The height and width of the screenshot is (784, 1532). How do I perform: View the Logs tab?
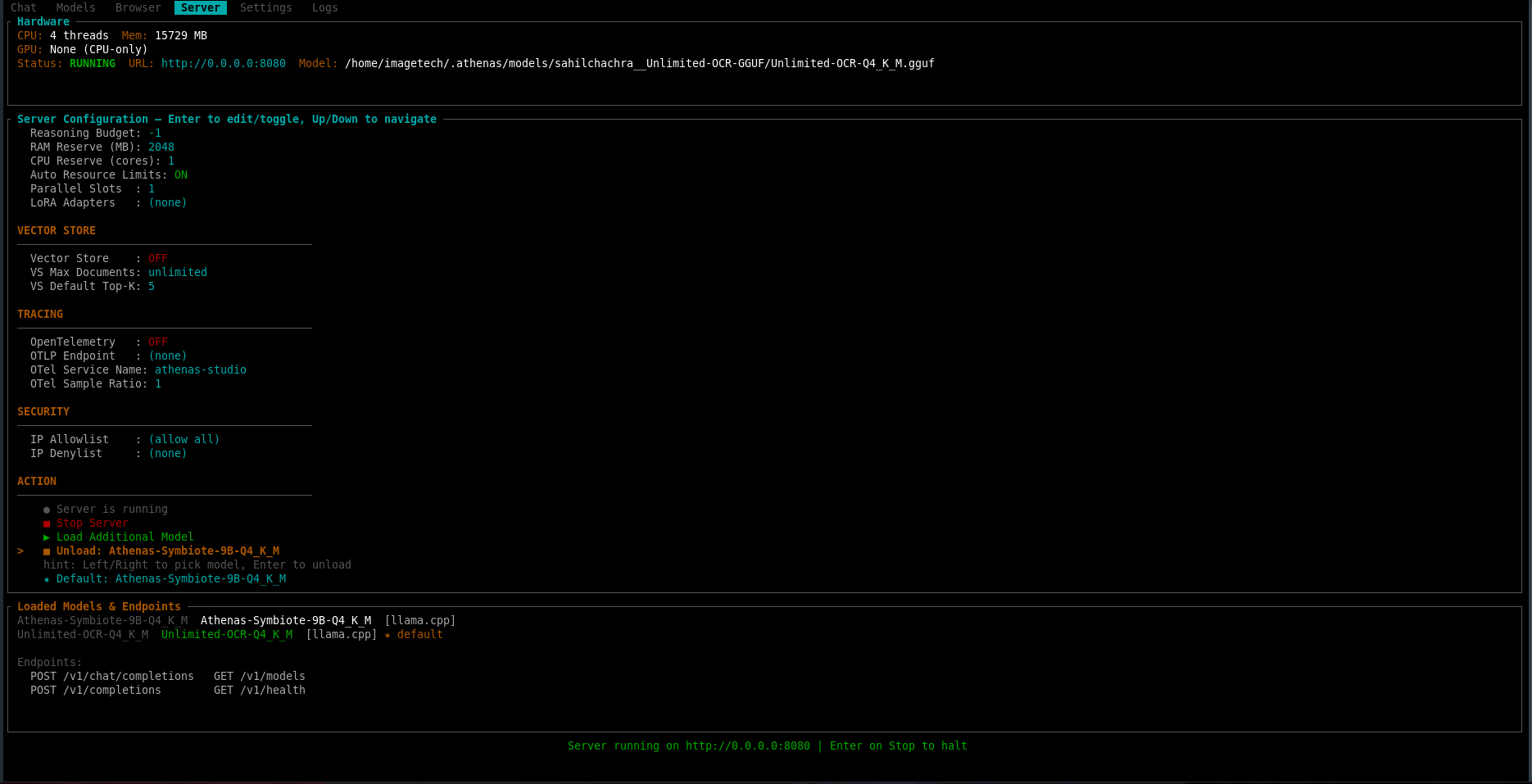[x=325, y=7]
